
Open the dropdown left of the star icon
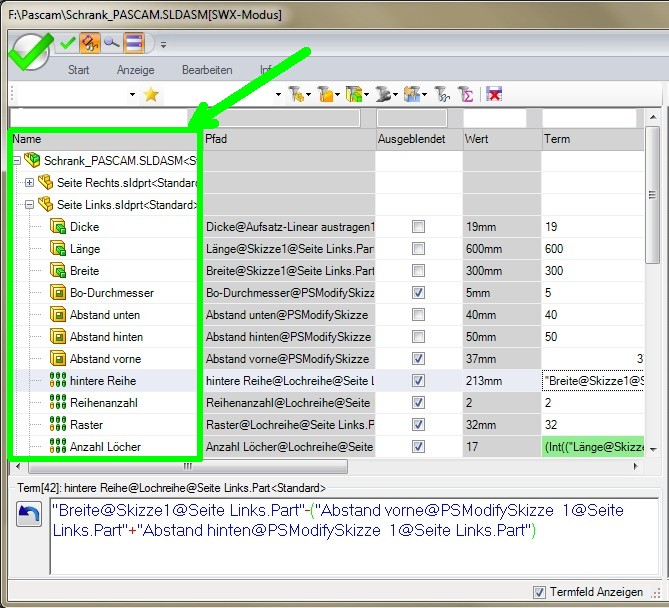(132, 95)
